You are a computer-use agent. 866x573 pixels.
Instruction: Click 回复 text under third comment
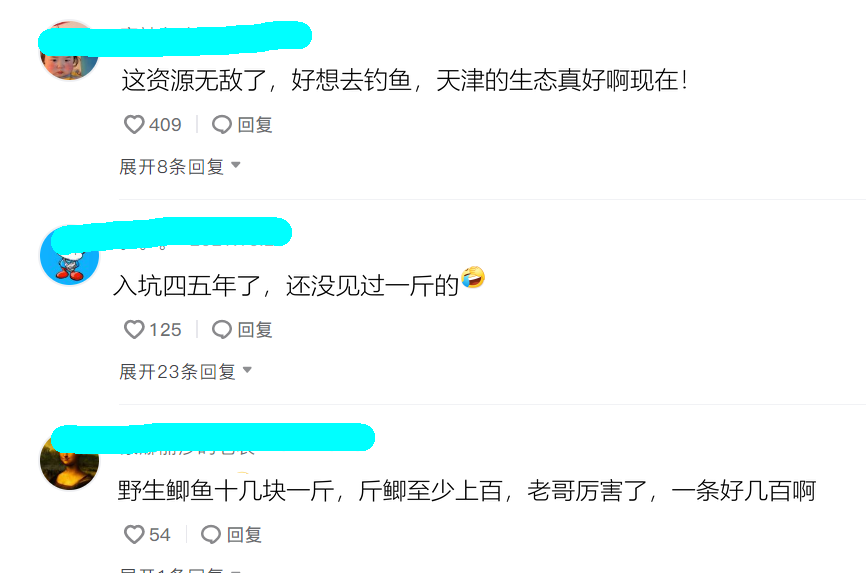[244, 534]
